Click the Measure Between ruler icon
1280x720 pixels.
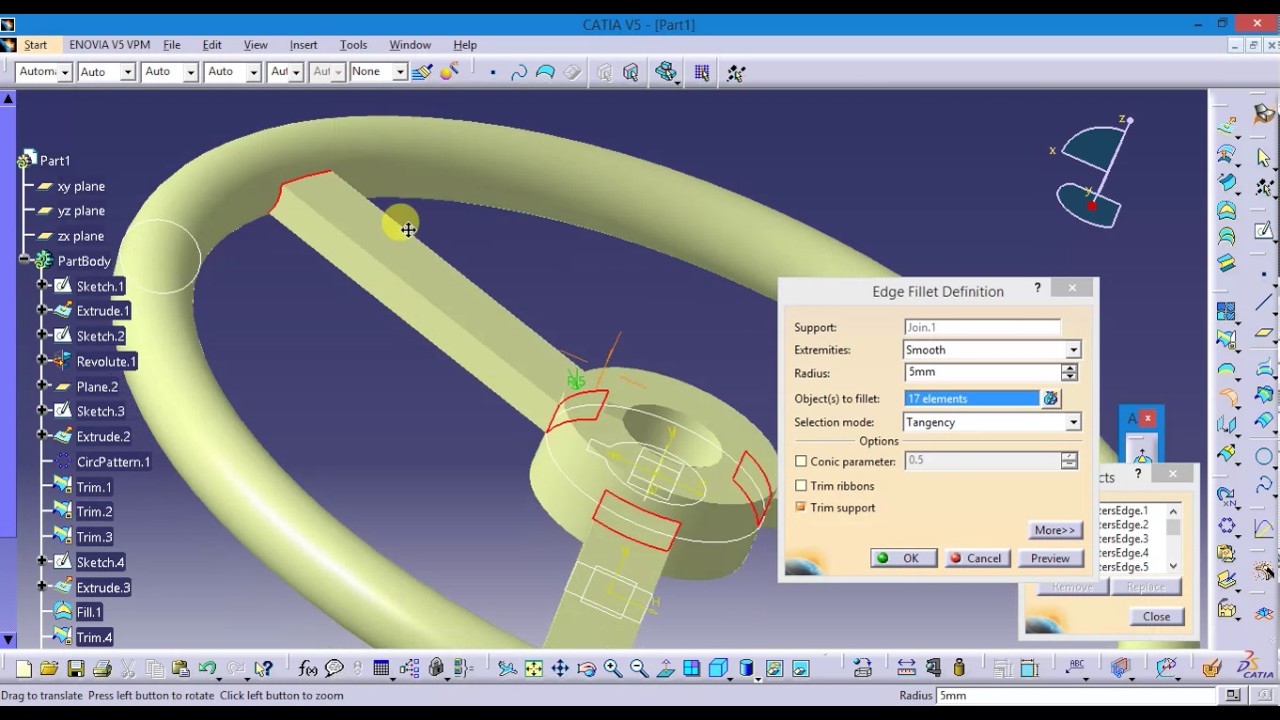point(906,669)
